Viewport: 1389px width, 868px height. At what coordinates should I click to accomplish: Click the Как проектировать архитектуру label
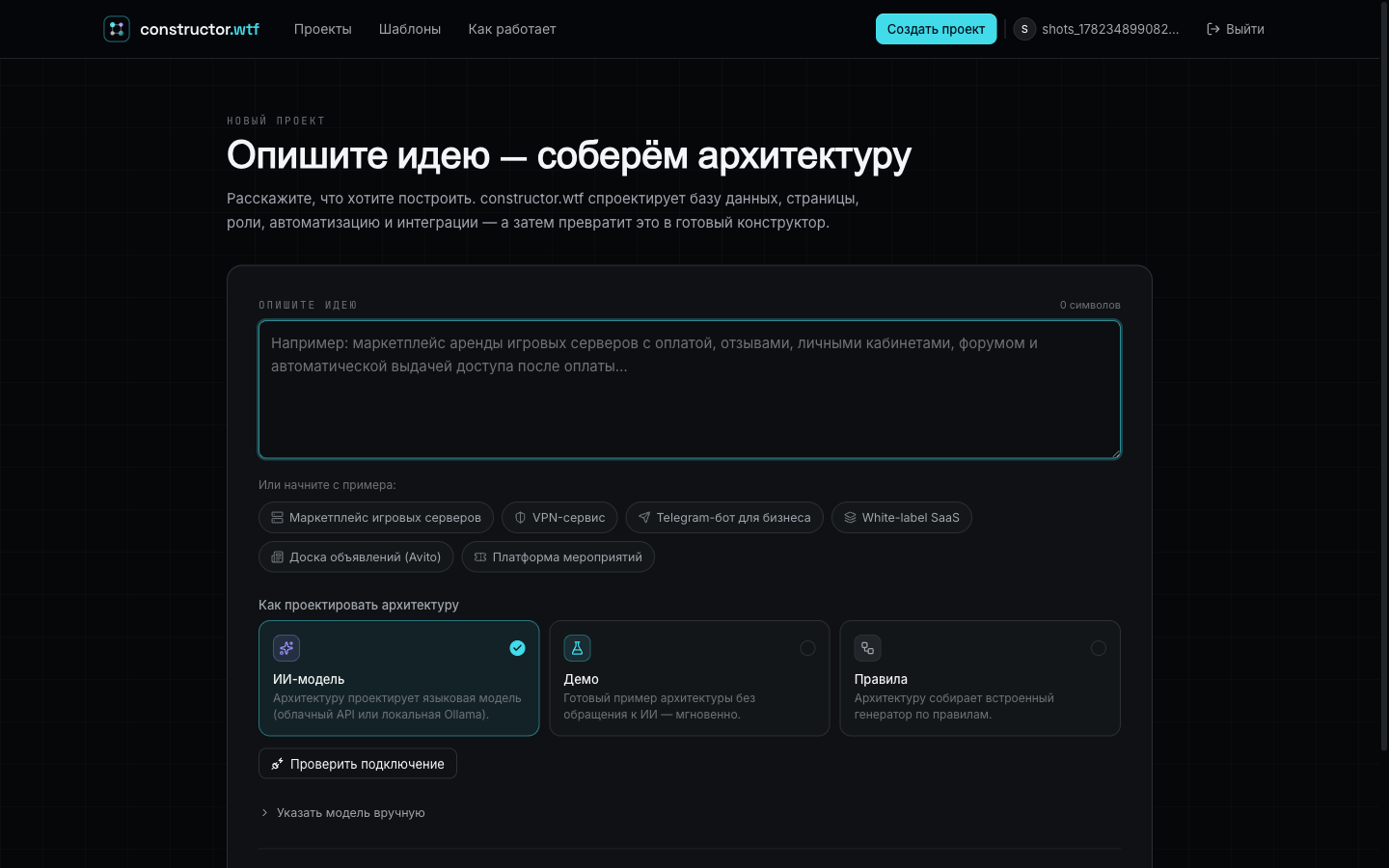[x=359, y=605]
